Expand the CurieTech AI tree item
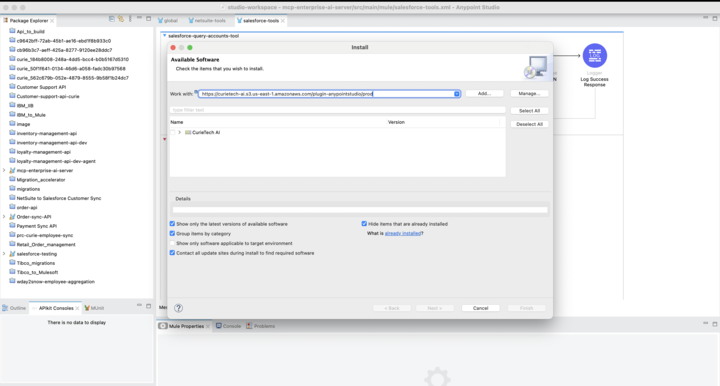 [180, 132]
